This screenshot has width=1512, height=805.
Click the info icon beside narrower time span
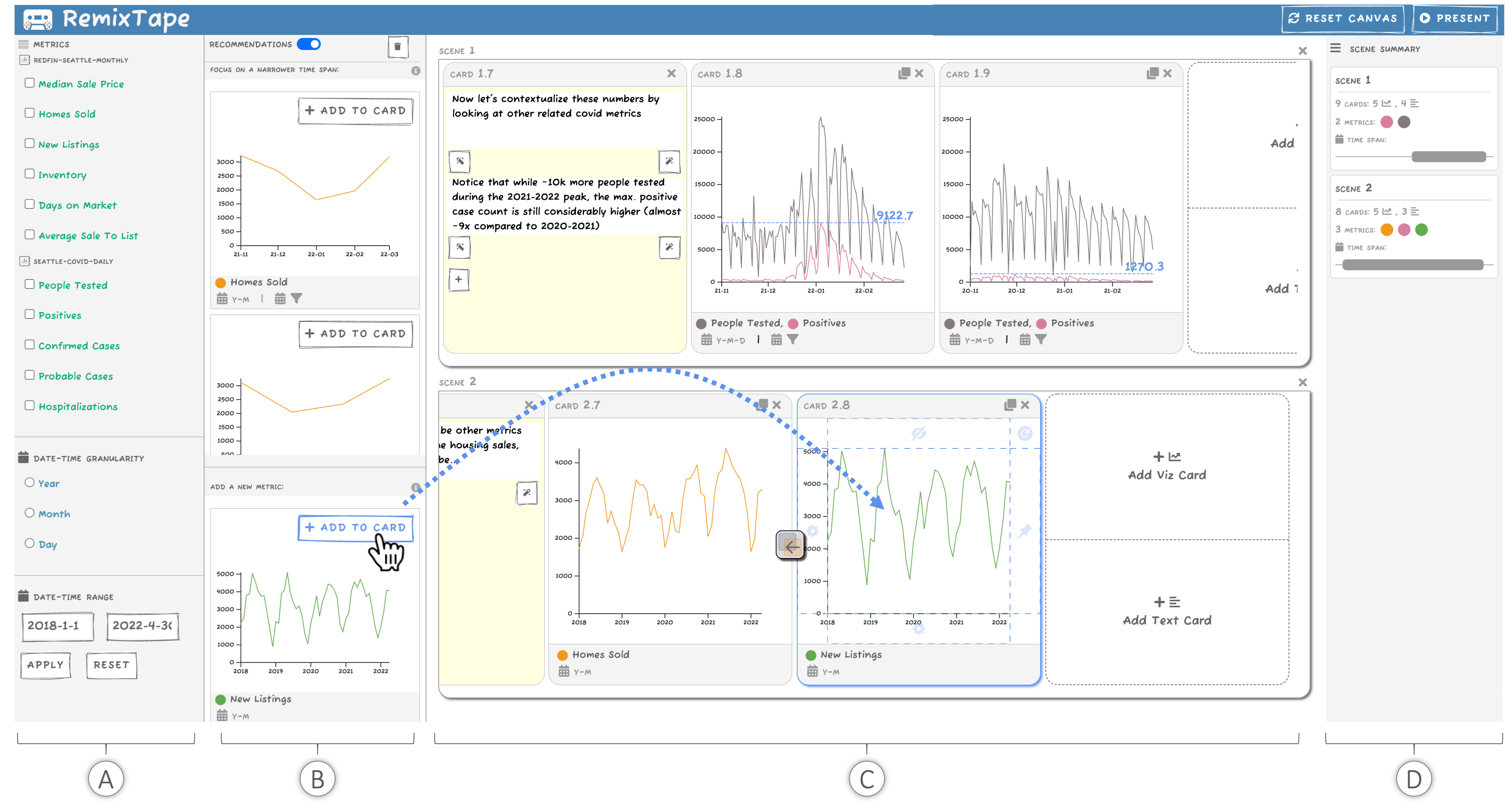[415, 70]
